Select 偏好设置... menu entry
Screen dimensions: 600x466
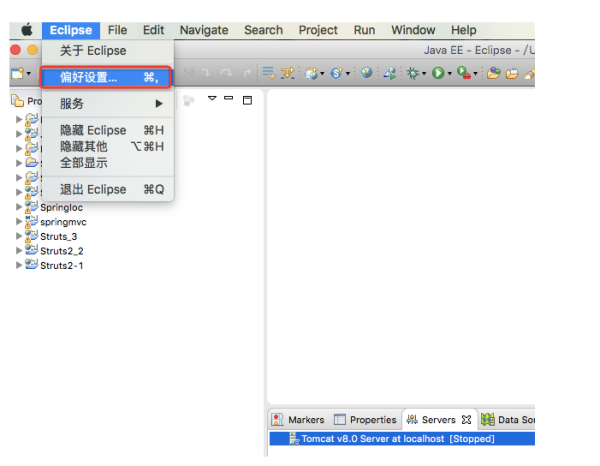click(106, 77)
